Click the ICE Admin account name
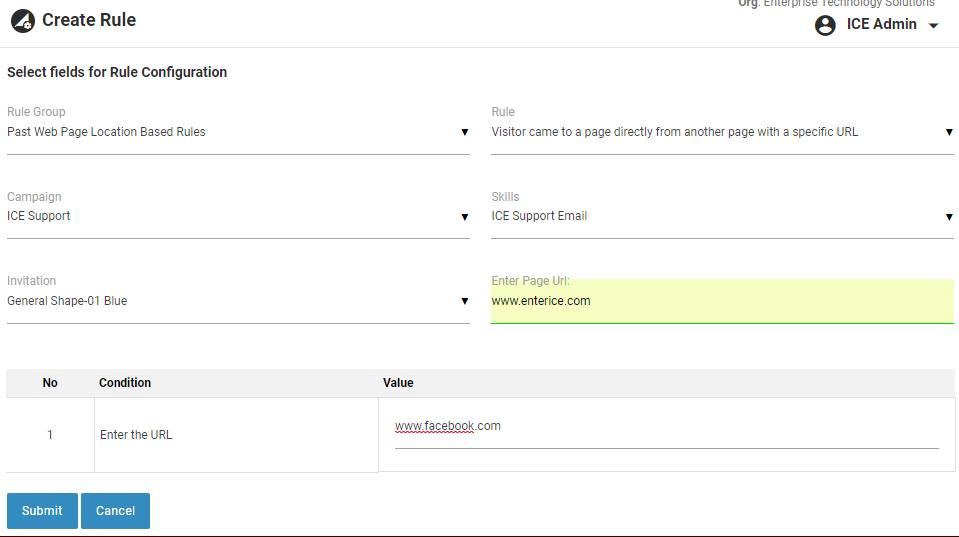The width and height of the screenshot is (959, 537). click(x=881, y=25)
